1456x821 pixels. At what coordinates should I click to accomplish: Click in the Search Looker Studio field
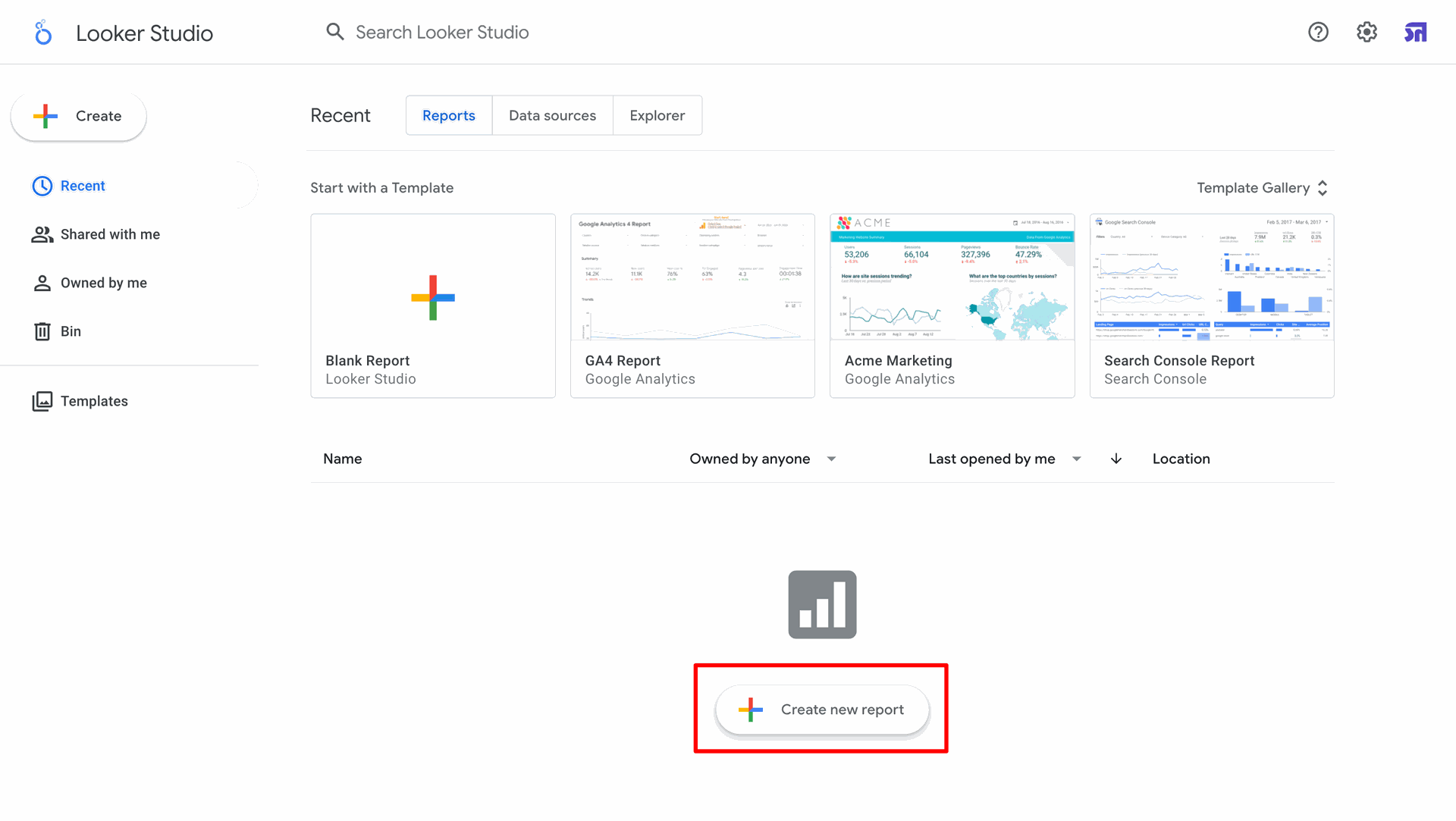442,32
